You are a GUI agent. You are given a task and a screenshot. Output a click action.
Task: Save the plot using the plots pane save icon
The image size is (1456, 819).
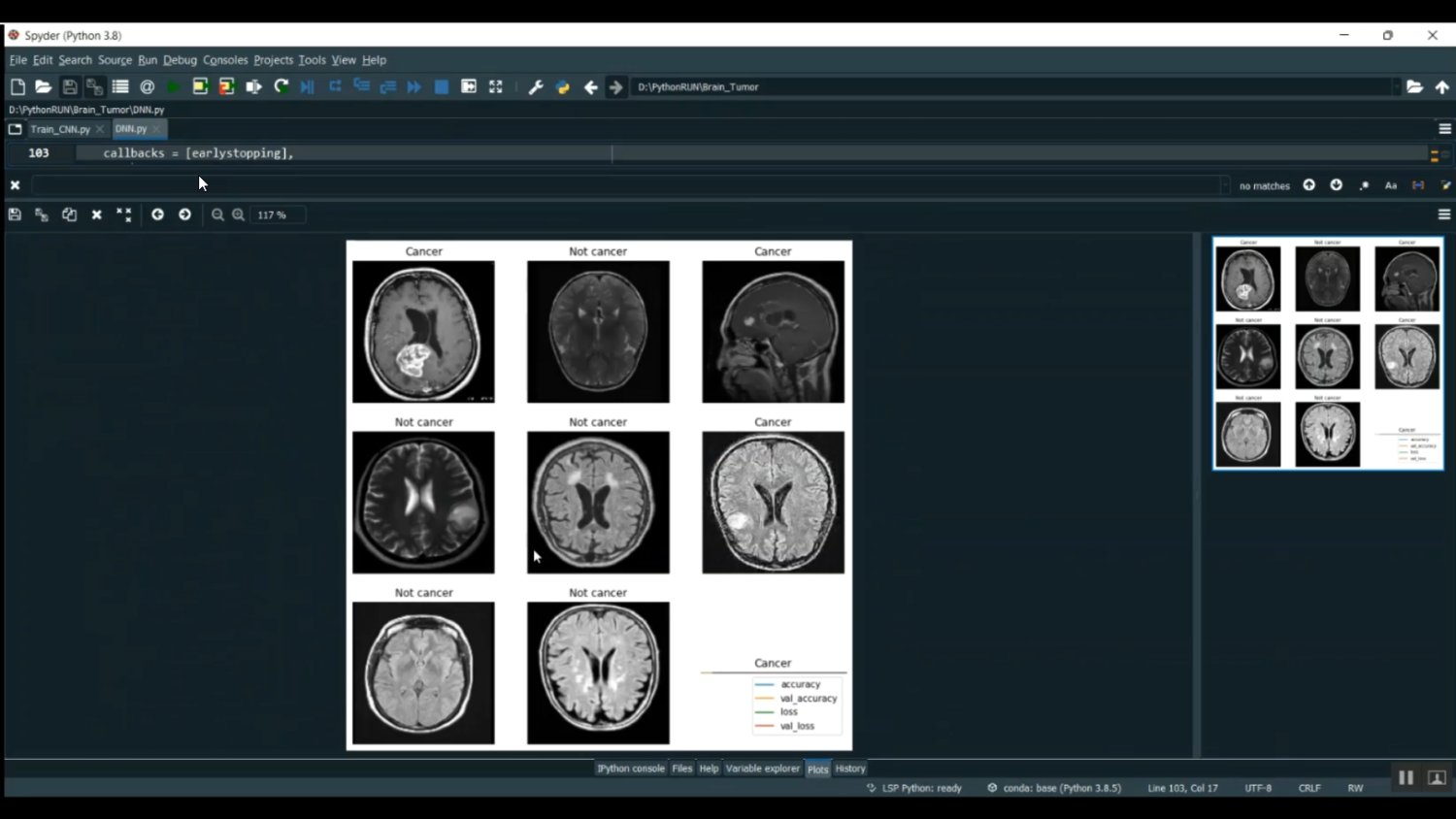[x=15, y=215]
